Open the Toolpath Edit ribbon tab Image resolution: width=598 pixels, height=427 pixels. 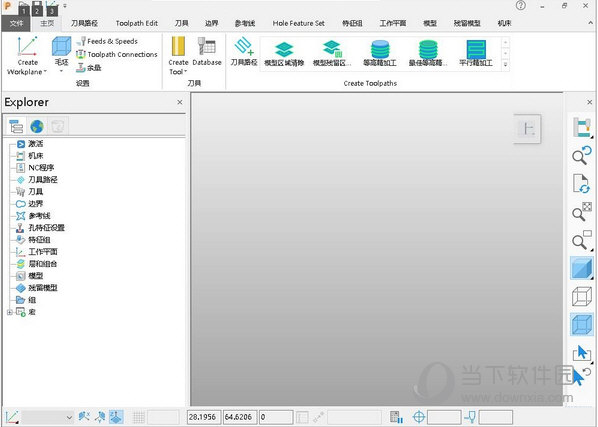137,23
